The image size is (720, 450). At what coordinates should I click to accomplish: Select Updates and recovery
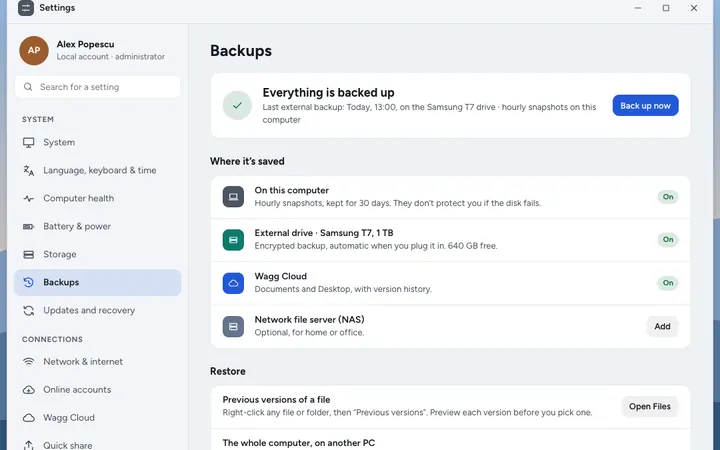[97, 310]
